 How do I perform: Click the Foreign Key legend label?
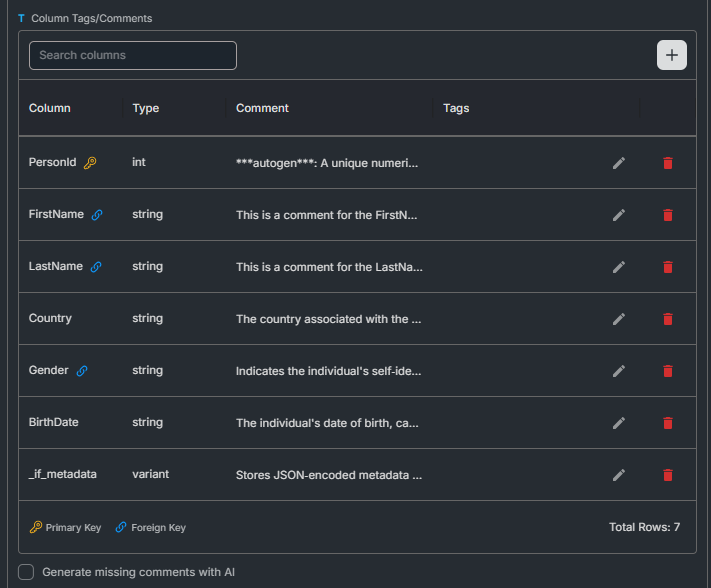tap(158, 528)
